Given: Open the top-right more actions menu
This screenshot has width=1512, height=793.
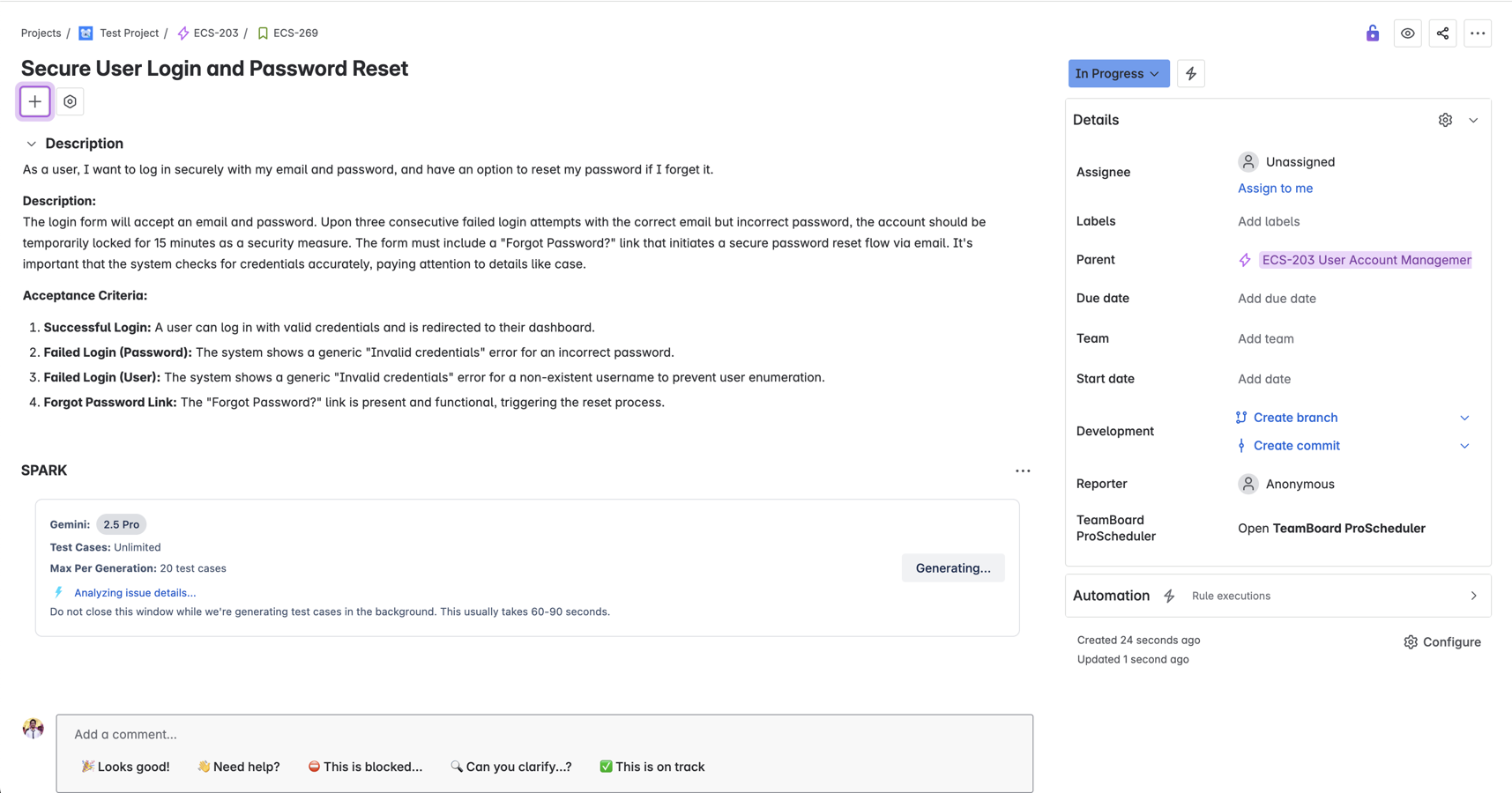Looking at the screenshot, I should pos(1478,33).
